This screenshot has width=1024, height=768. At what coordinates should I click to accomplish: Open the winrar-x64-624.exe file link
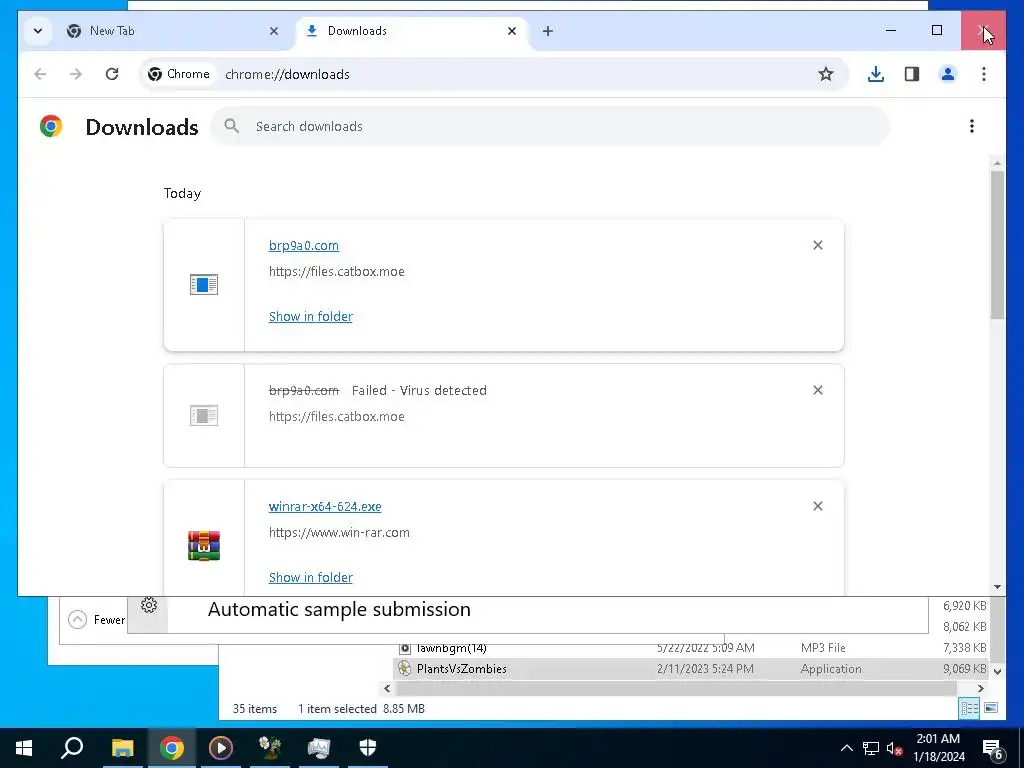pos(325,506)
